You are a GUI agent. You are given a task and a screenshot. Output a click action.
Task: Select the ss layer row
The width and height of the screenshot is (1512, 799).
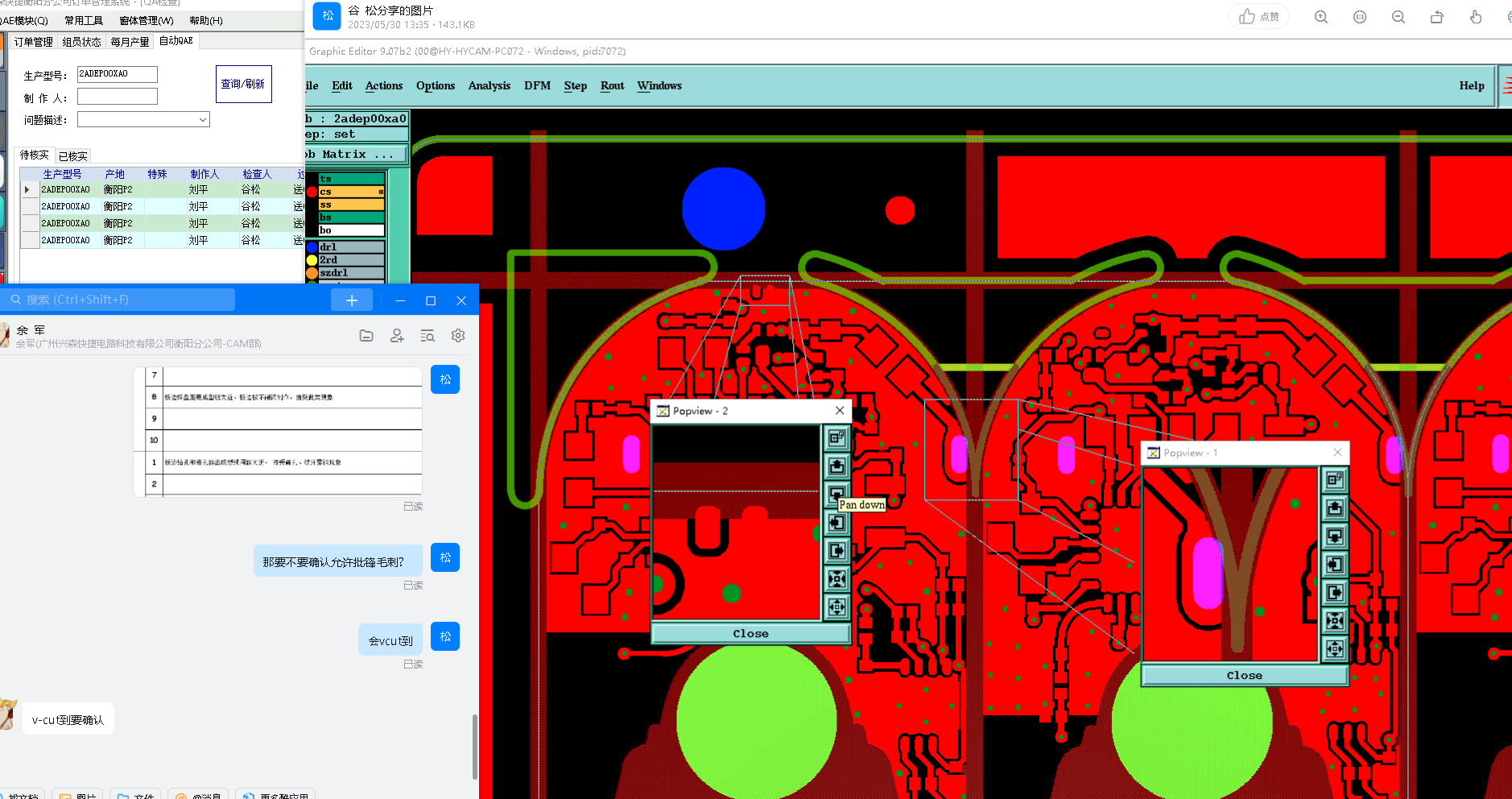pos(352,205)
